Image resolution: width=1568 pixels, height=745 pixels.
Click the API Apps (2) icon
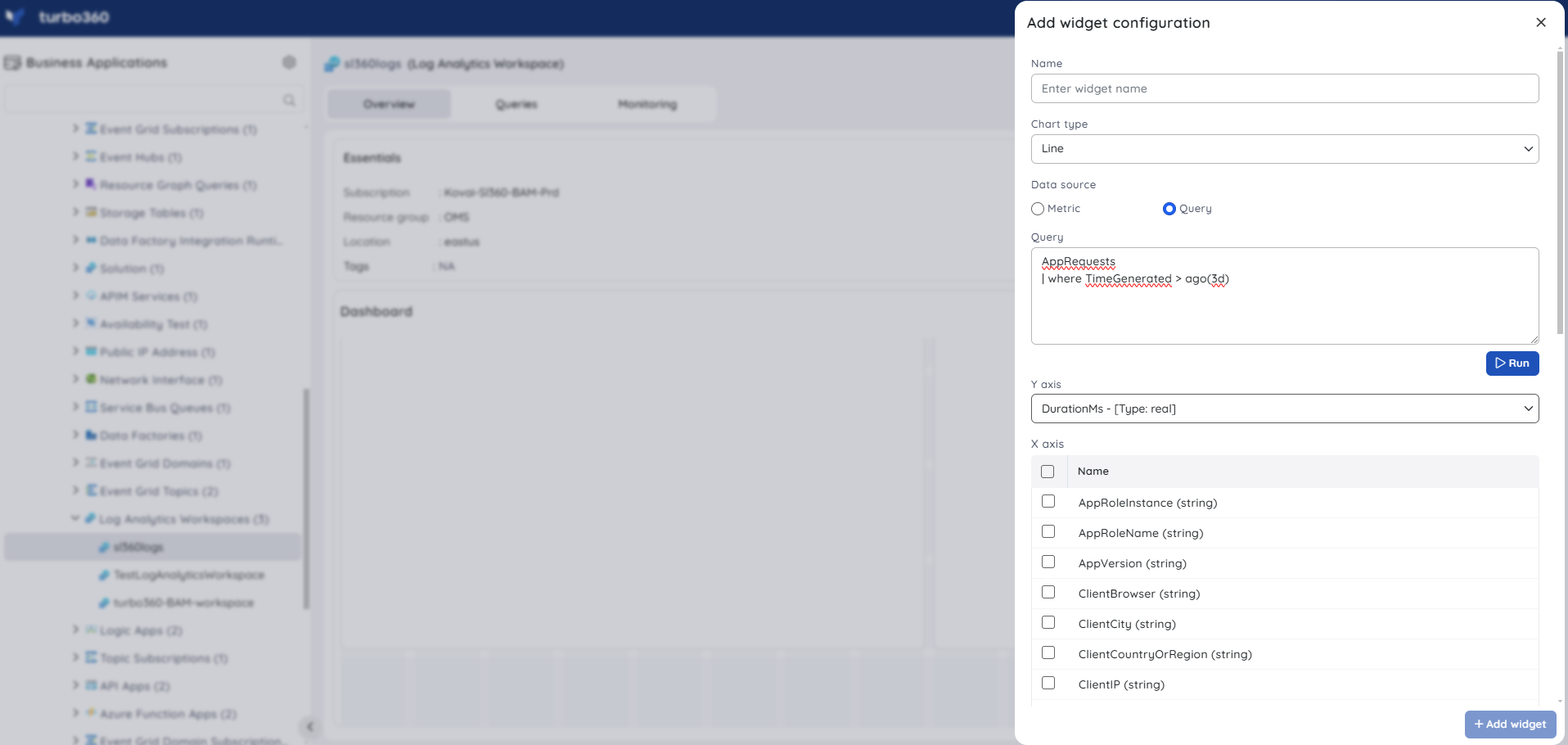click(91, 685)
